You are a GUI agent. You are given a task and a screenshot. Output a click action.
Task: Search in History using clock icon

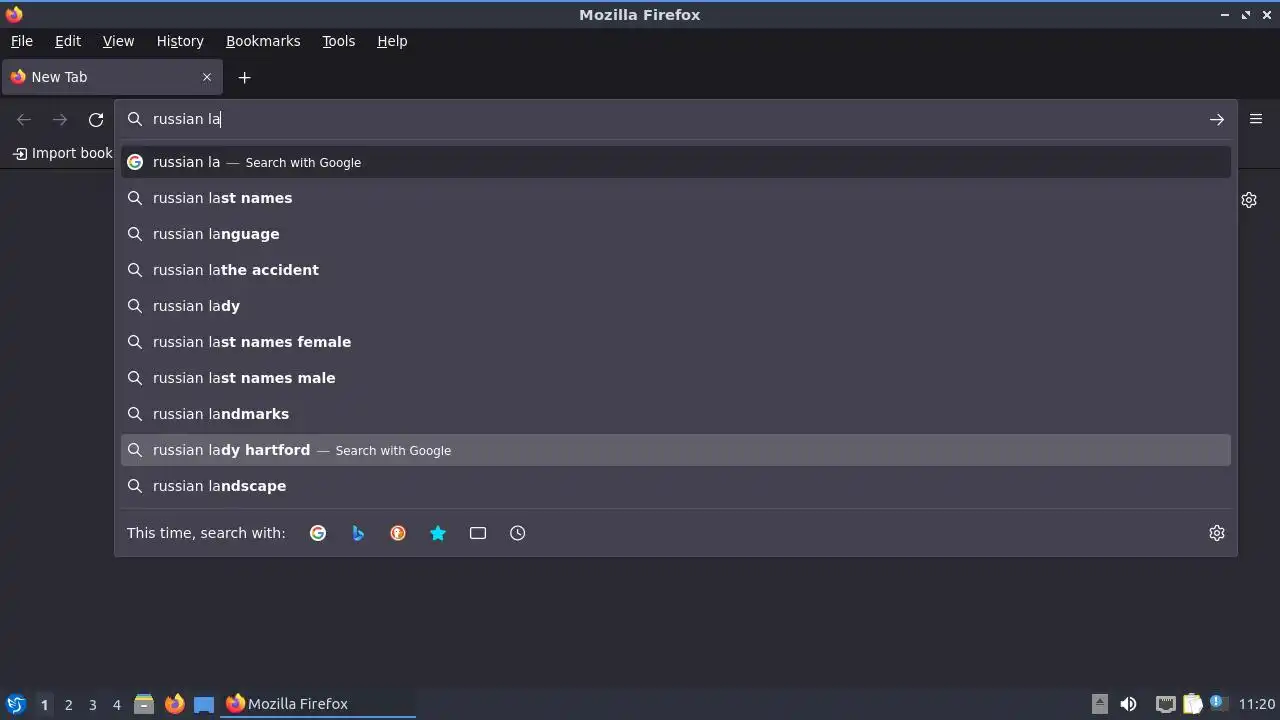click(x=518, y=533)
